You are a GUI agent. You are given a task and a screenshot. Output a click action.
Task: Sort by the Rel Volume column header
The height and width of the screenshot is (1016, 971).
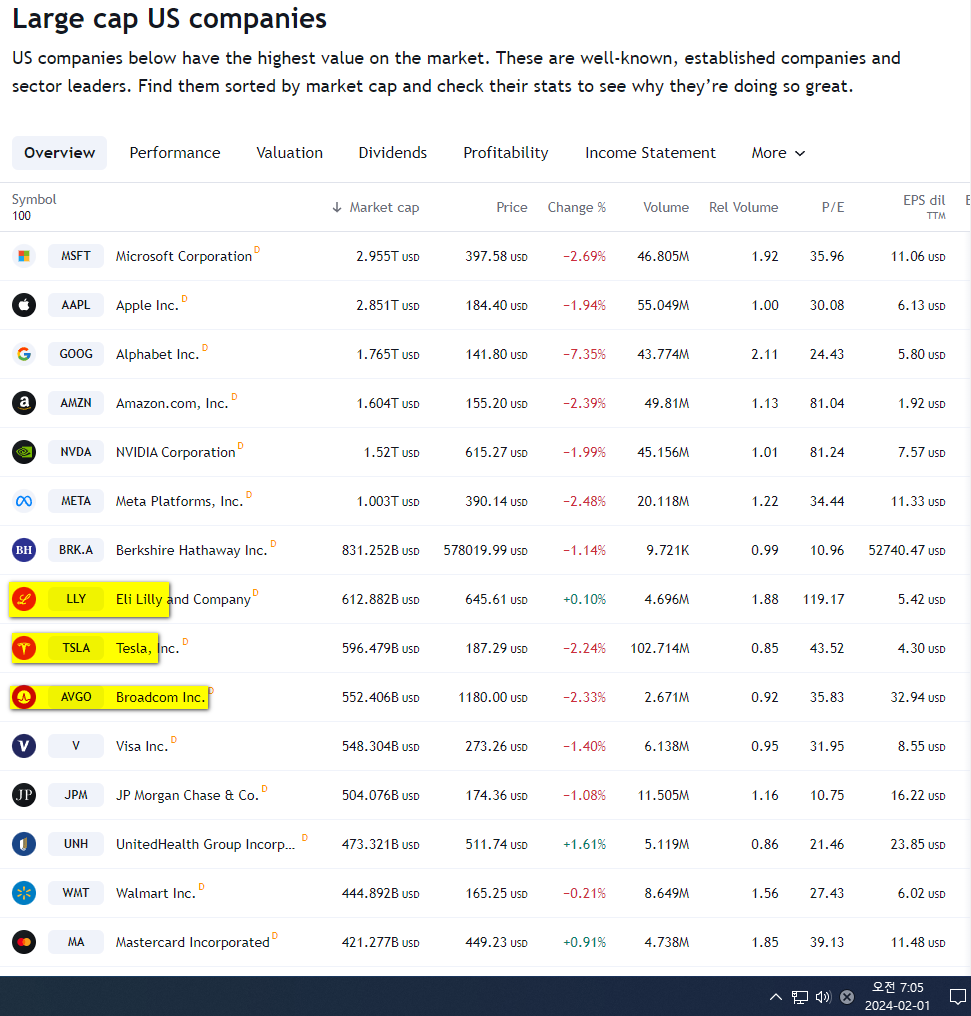[744, 207]
